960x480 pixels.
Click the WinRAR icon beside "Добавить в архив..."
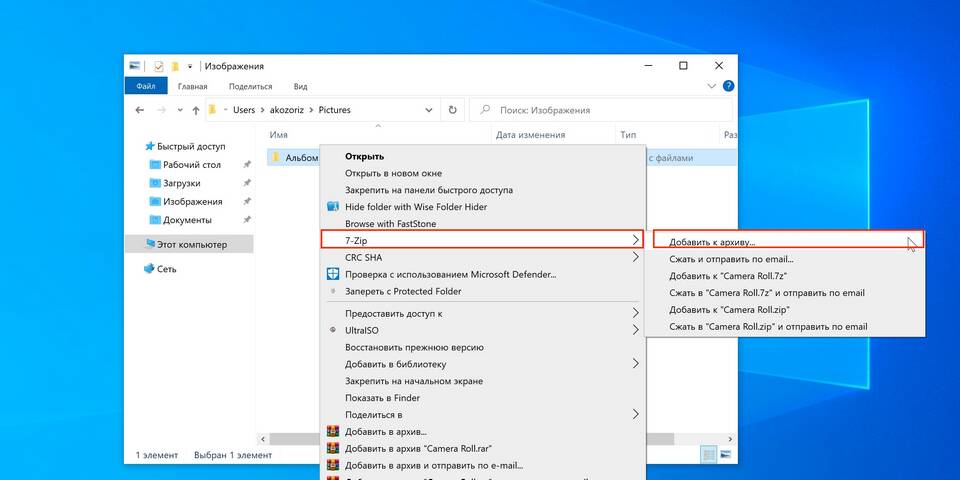point(333,432)
